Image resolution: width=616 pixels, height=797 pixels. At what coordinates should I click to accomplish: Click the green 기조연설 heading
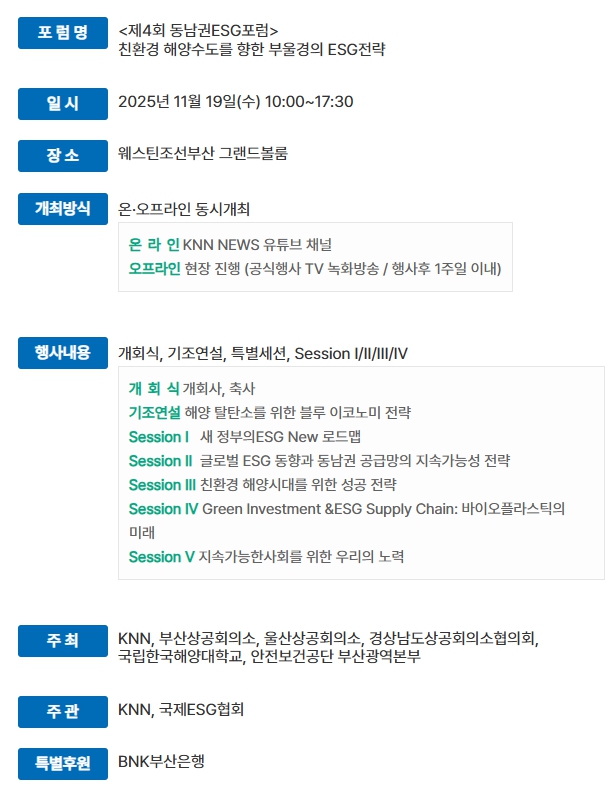(x=155, y=412)
